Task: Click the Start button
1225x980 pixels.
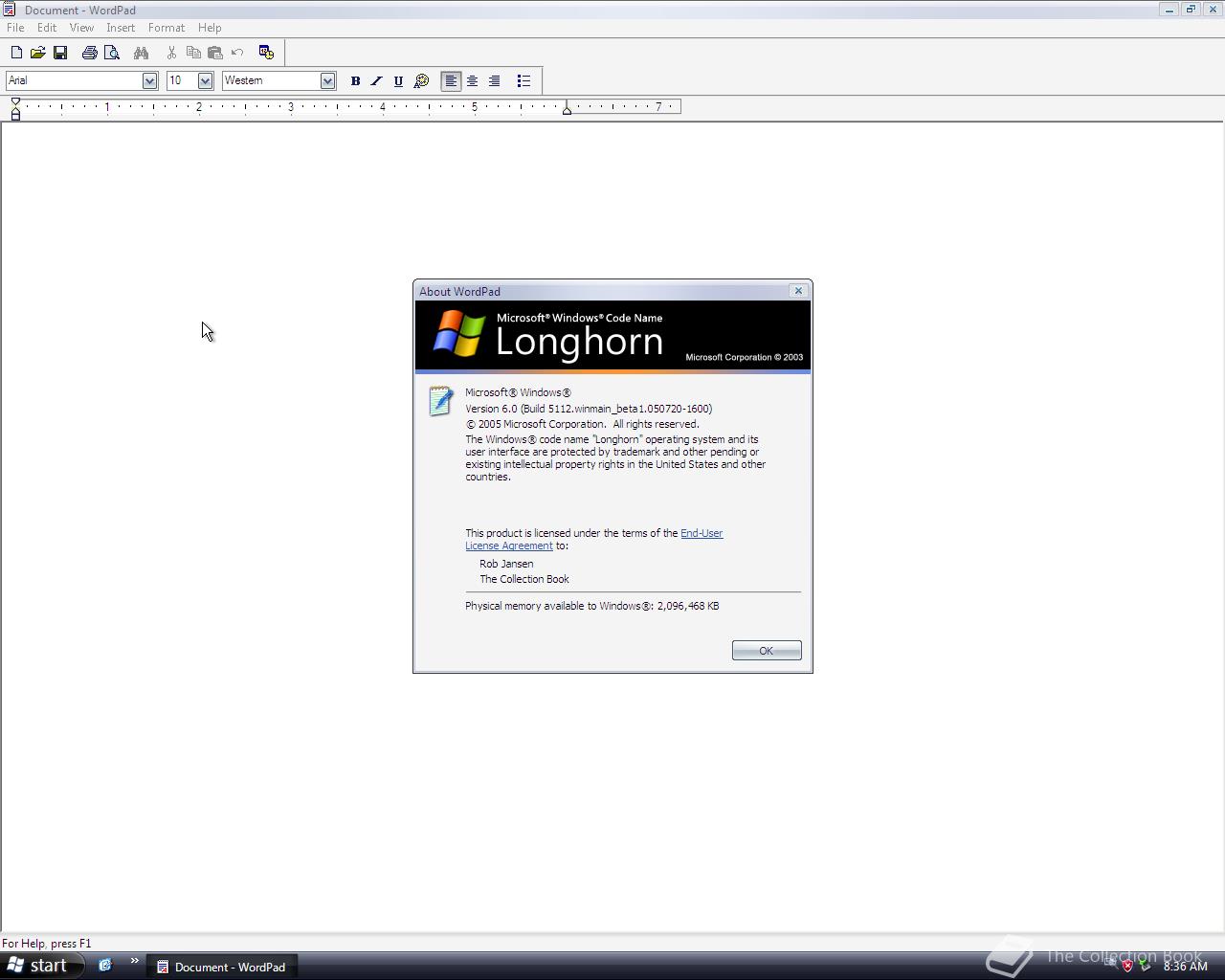Action: click(x=40, y=966)
